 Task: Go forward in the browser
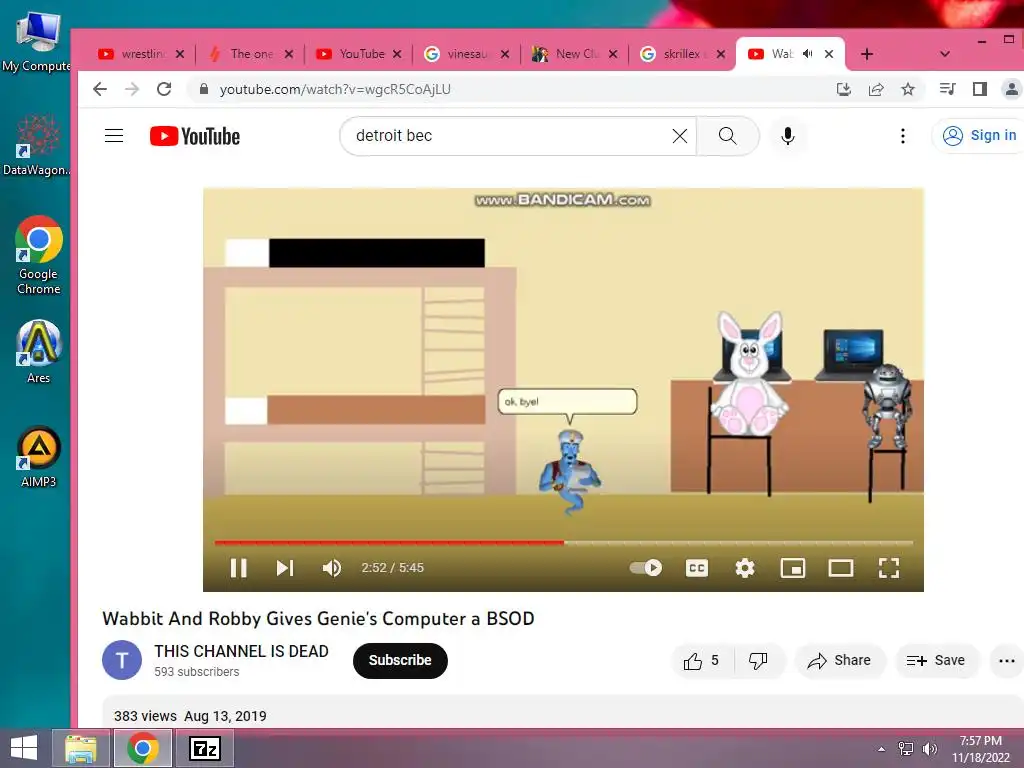(132, 89)
